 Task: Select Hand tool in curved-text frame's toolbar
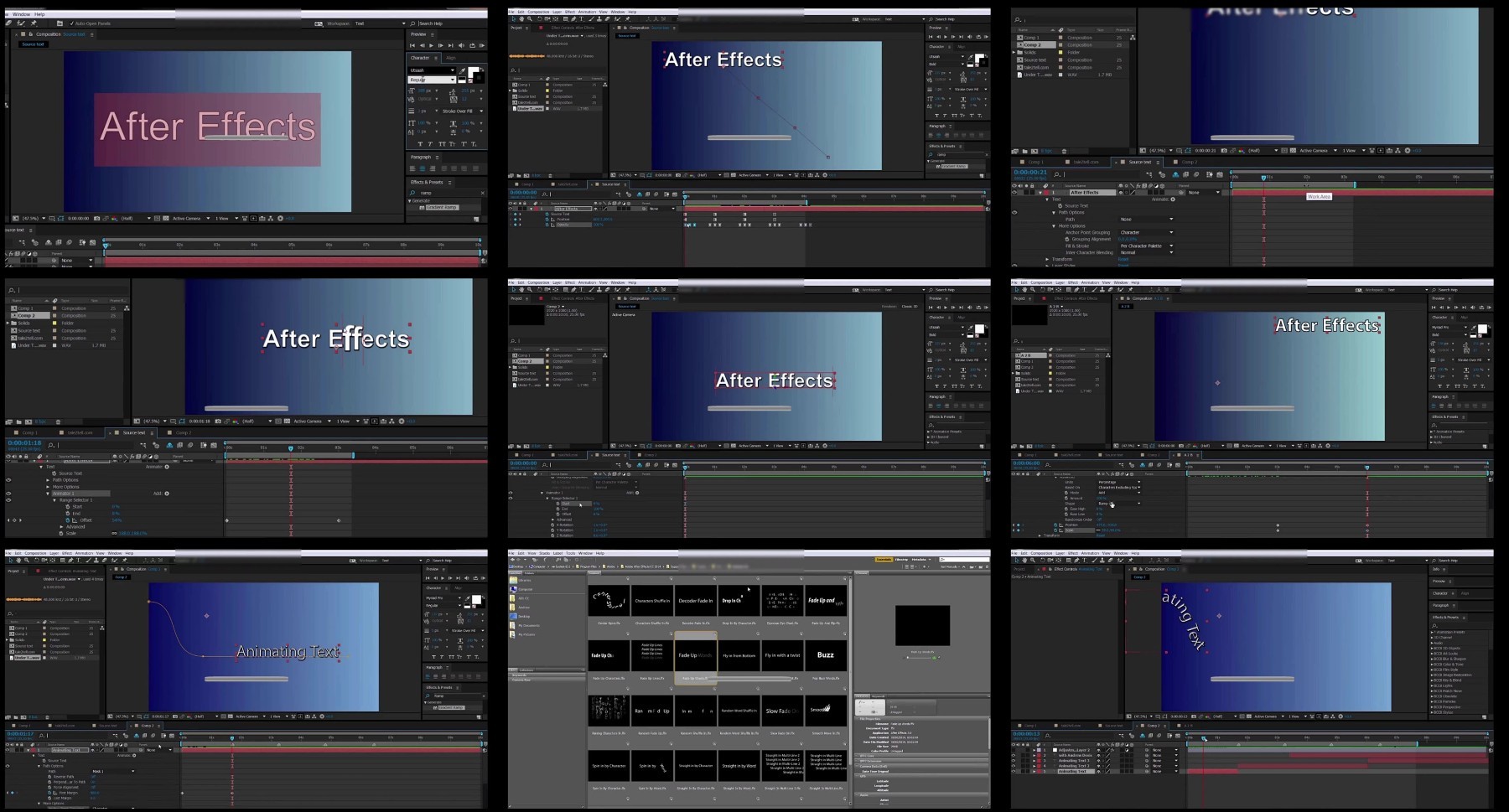pos(1024,561)
